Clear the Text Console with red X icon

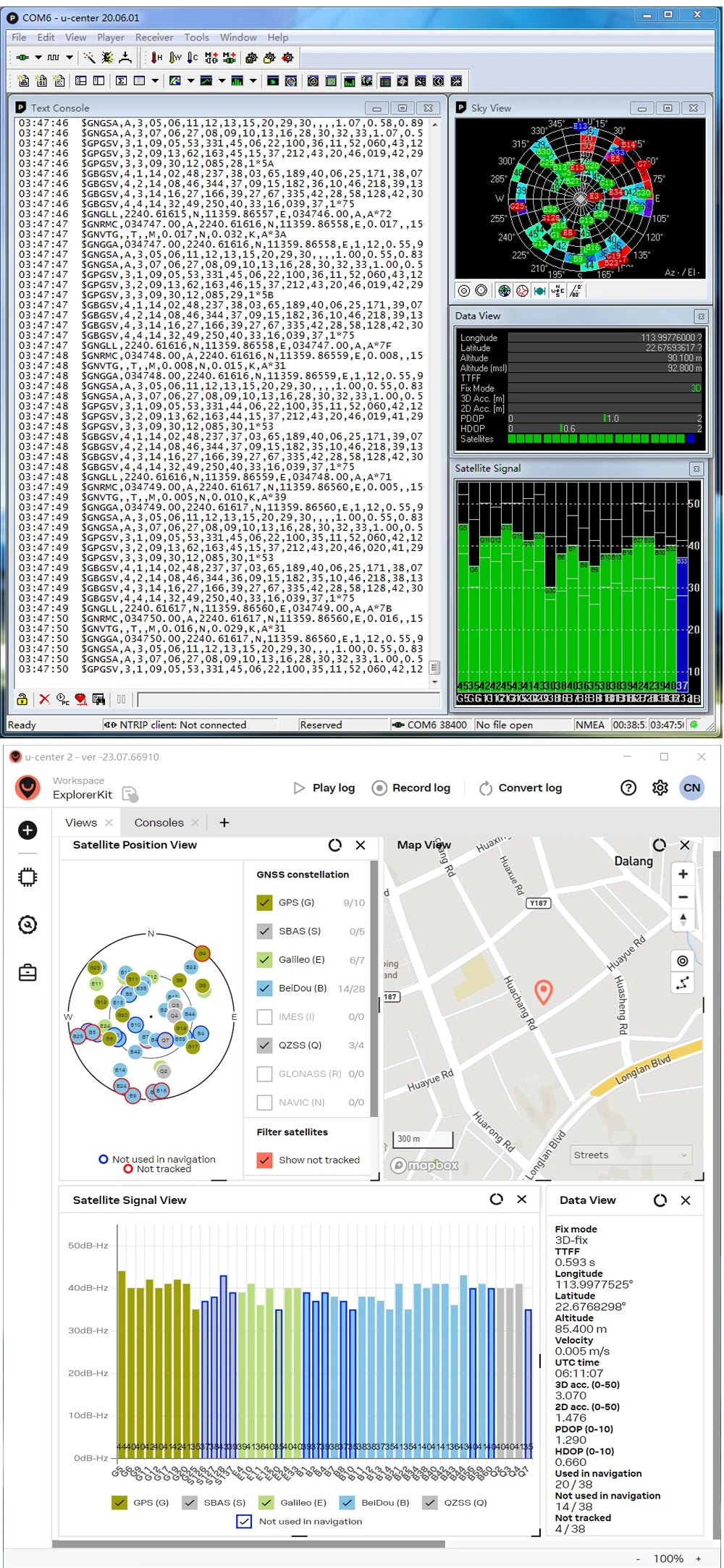45,699
